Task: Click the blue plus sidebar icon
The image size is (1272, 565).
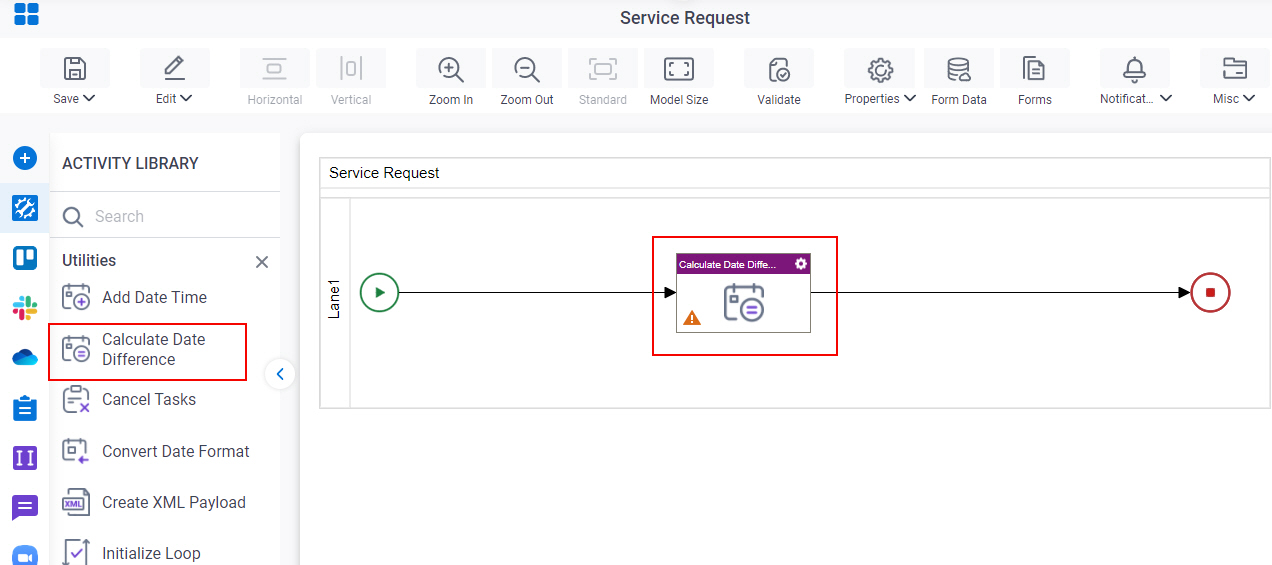Action: point(25,158)
